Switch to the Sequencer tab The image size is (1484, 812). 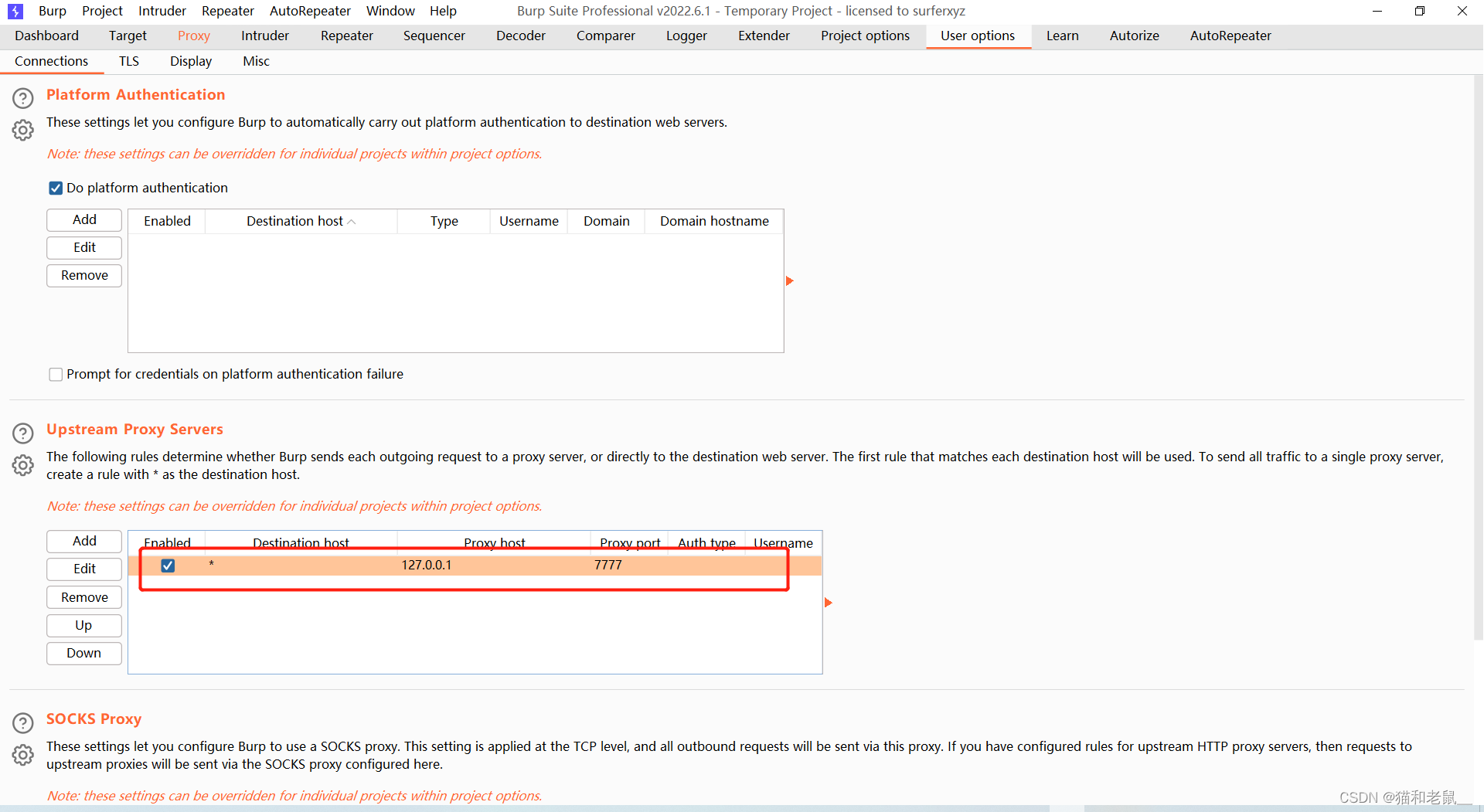pos(434,36)
